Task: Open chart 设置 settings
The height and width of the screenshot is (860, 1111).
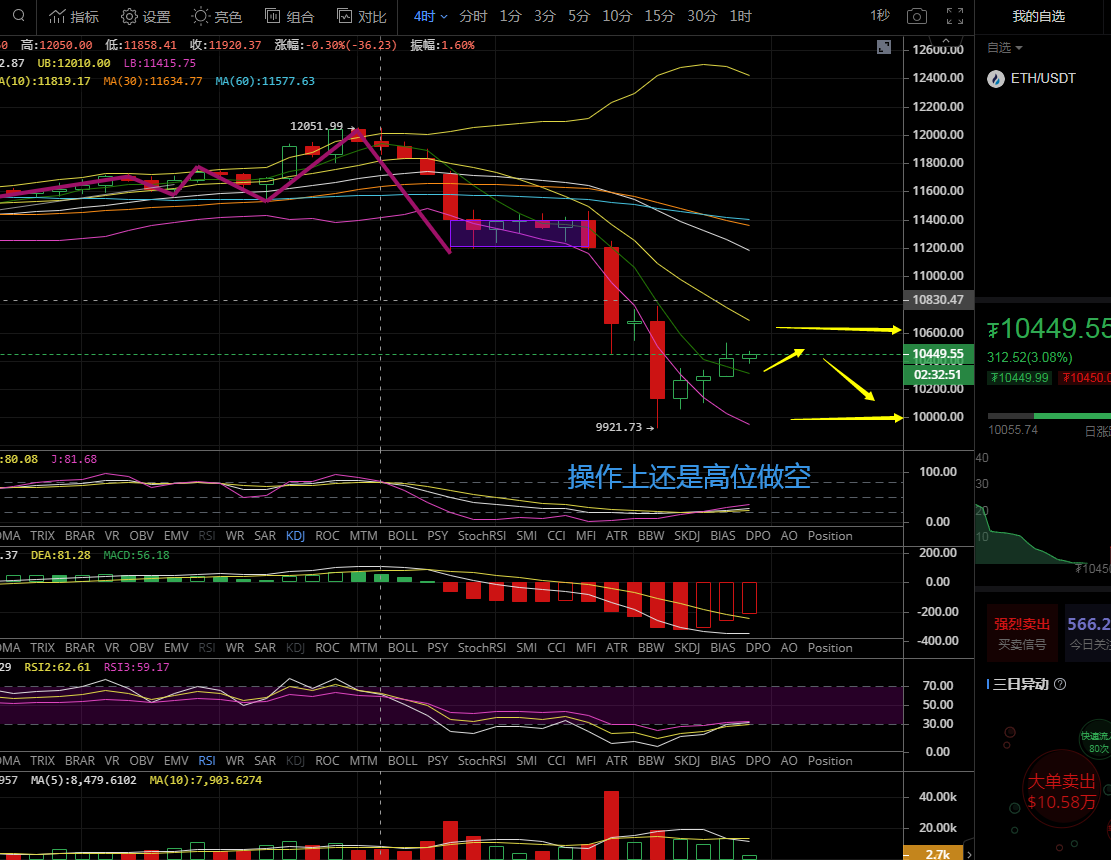Action: point(145,16)
